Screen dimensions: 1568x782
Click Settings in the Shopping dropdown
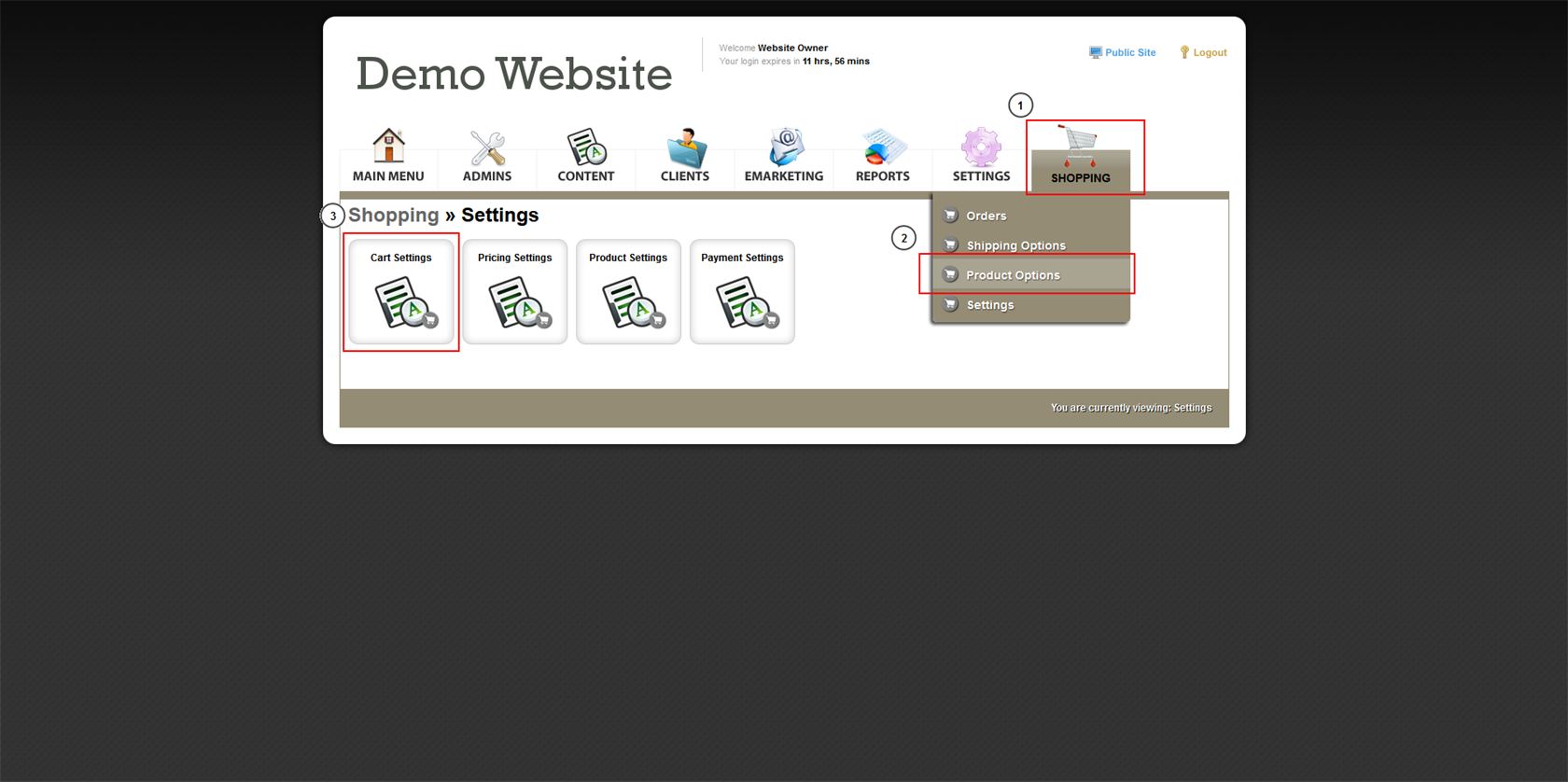989,305
